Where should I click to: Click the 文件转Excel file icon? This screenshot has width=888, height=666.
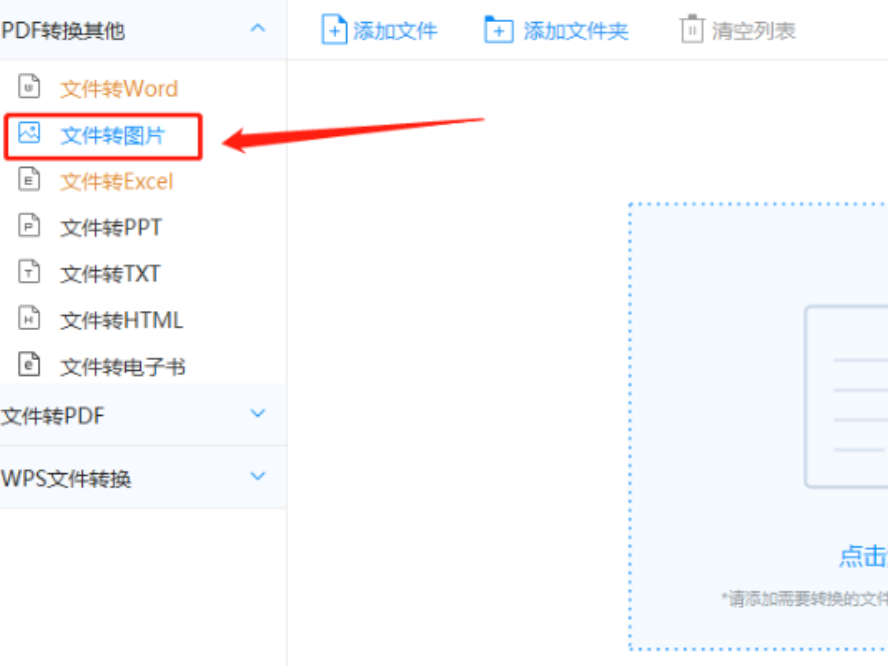coord(29,180)
